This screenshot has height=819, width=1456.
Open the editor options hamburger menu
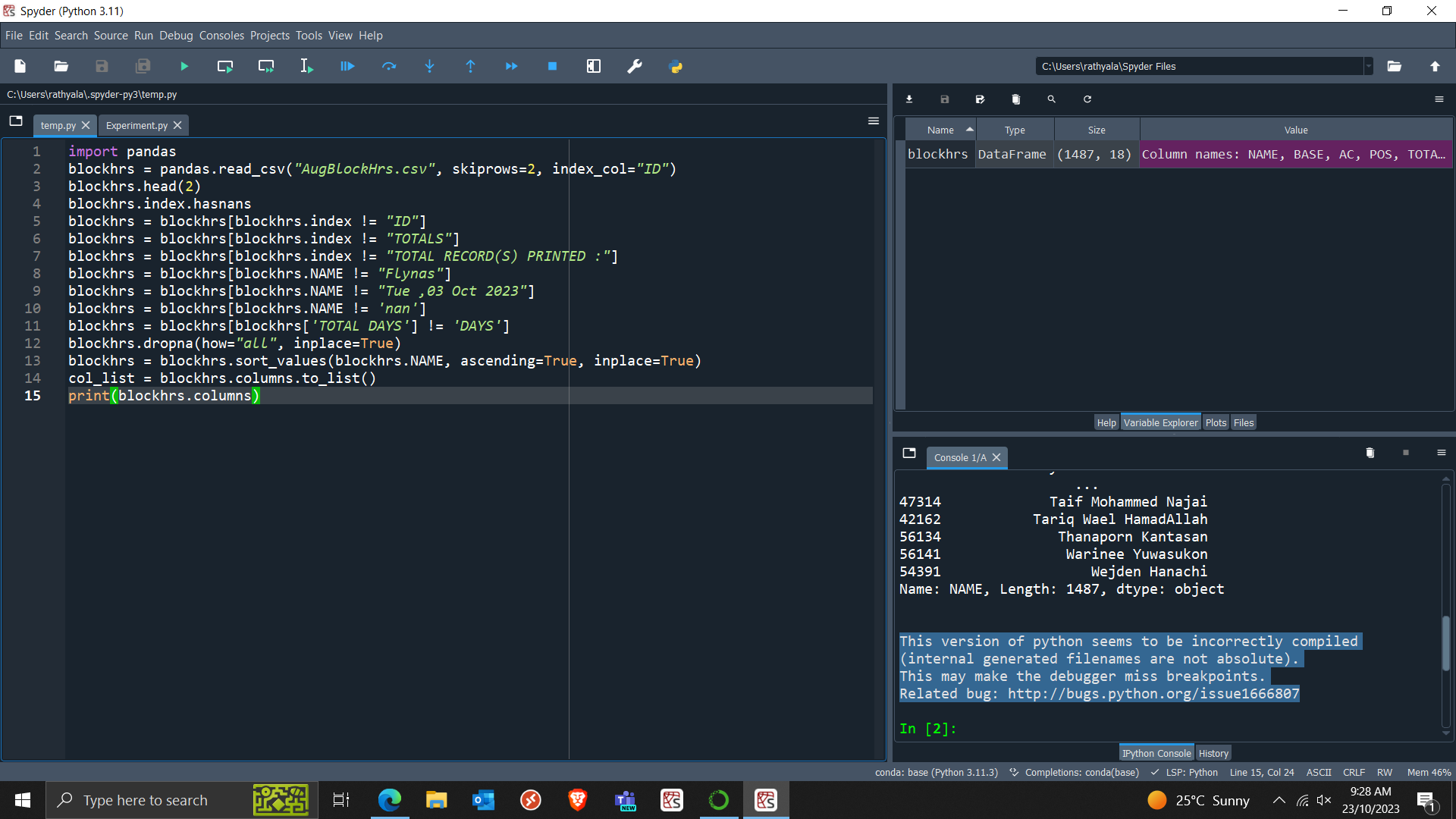[873, 121]
